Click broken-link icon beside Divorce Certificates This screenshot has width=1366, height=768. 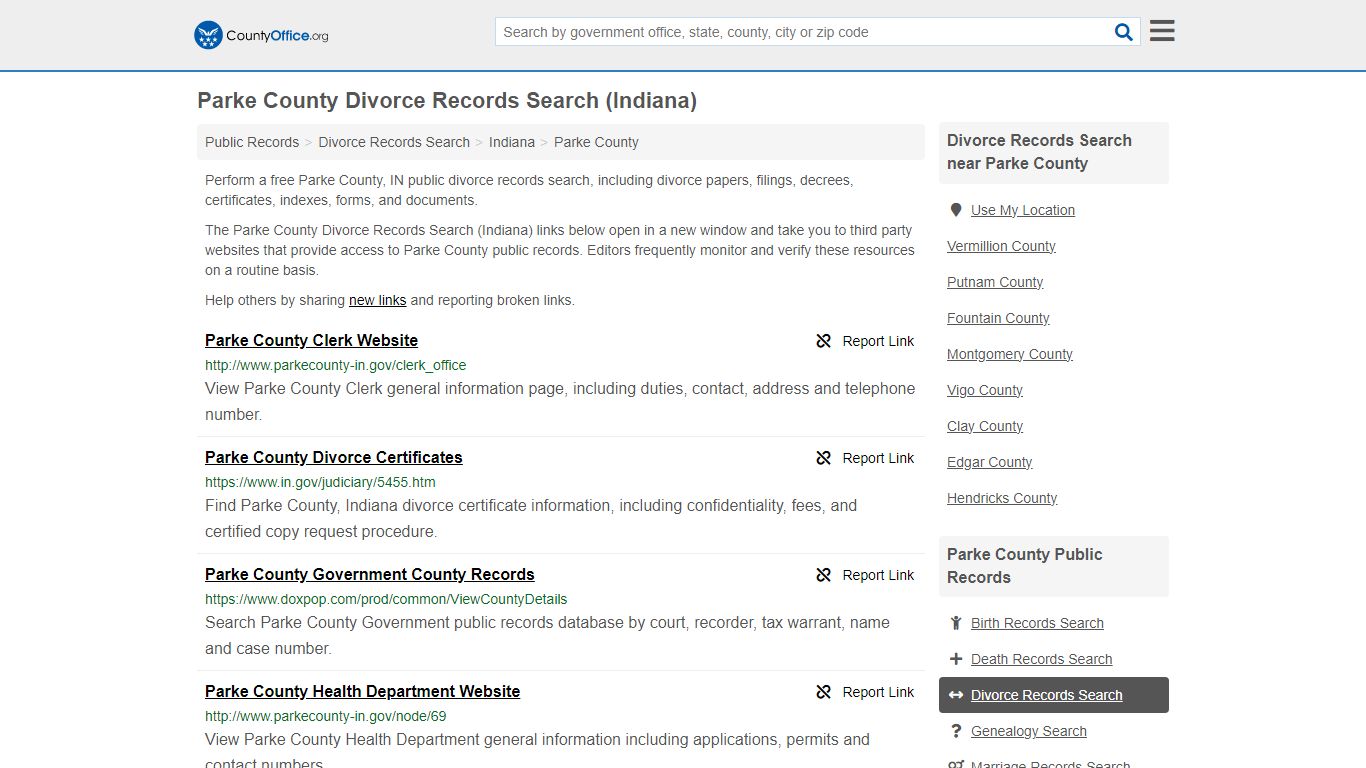point(824,458)
